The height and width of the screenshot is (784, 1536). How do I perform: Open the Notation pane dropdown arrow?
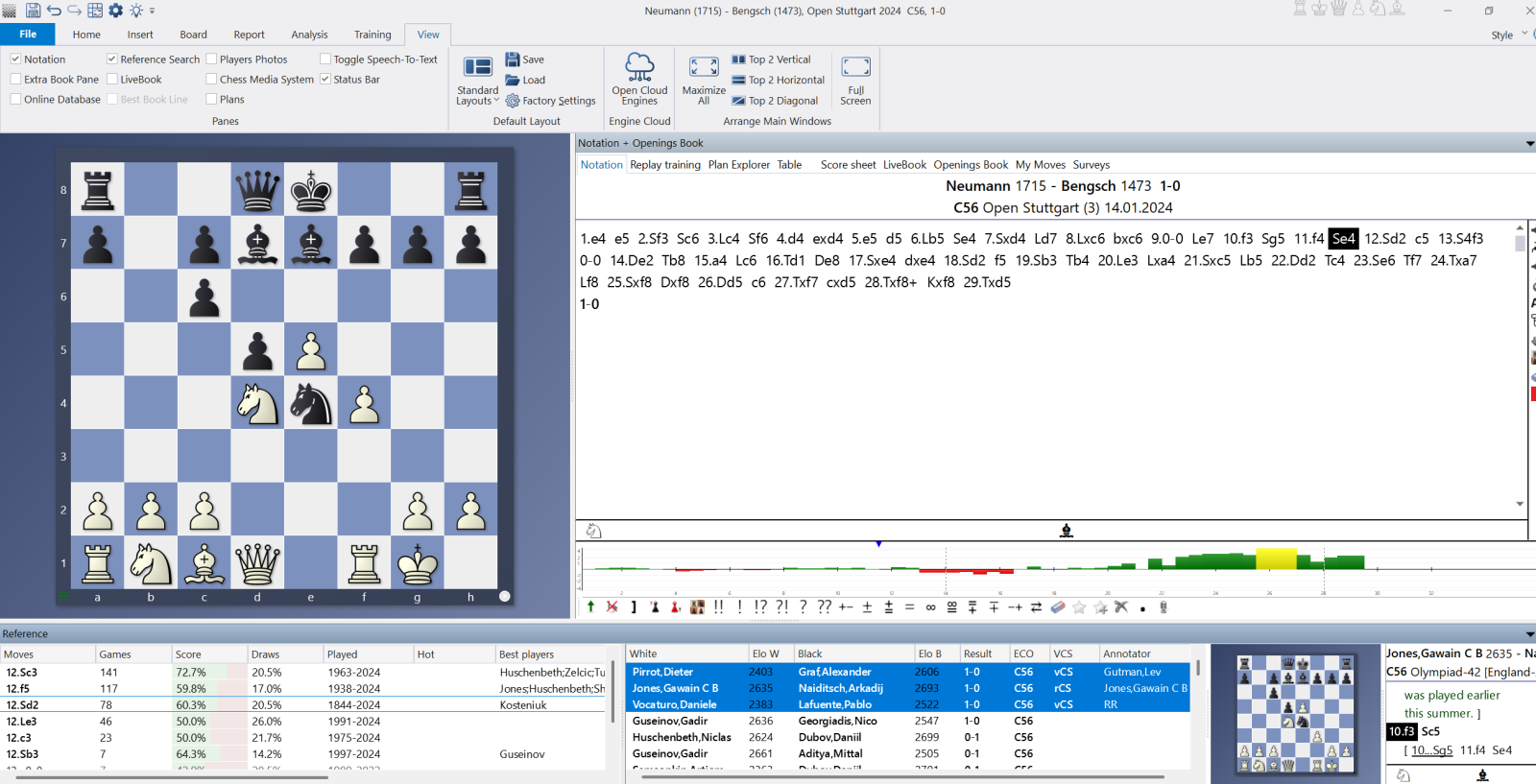(x=1529, y=144)
